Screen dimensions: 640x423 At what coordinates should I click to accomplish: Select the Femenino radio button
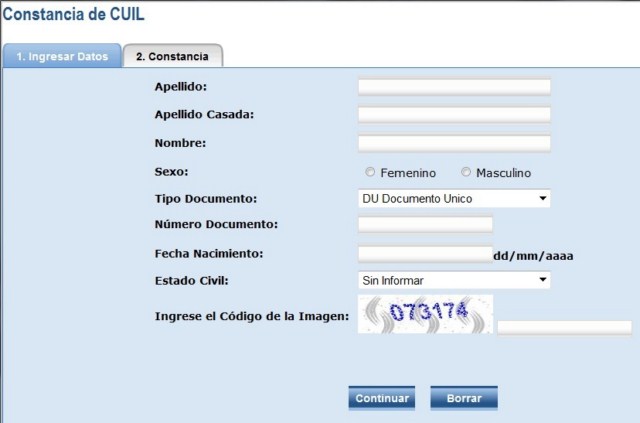click(x=370, y=172)
